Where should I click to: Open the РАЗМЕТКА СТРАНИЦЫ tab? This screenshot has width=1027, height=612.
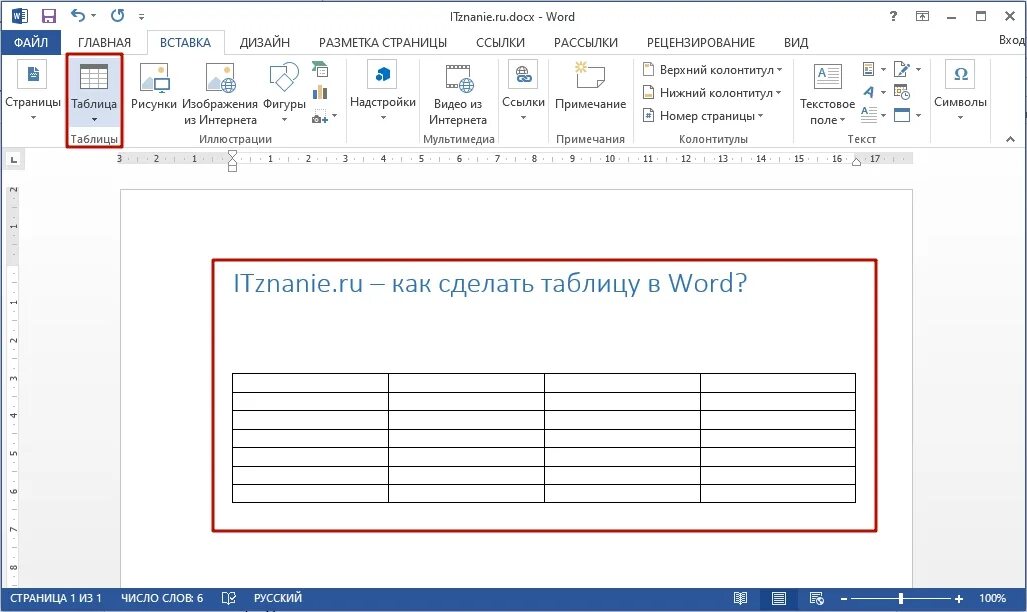pyautogui.click(x=383, y=43)
